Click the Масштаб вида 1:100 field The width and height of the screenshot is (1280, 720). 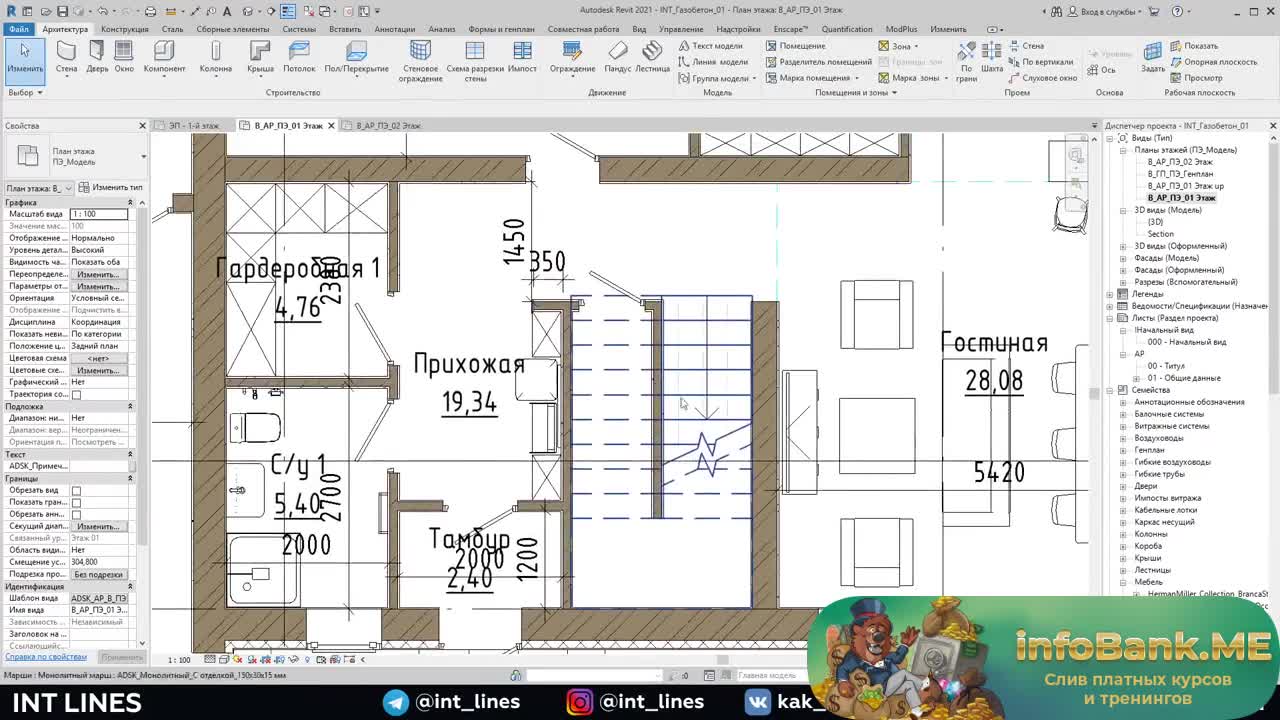coord(98,214)
